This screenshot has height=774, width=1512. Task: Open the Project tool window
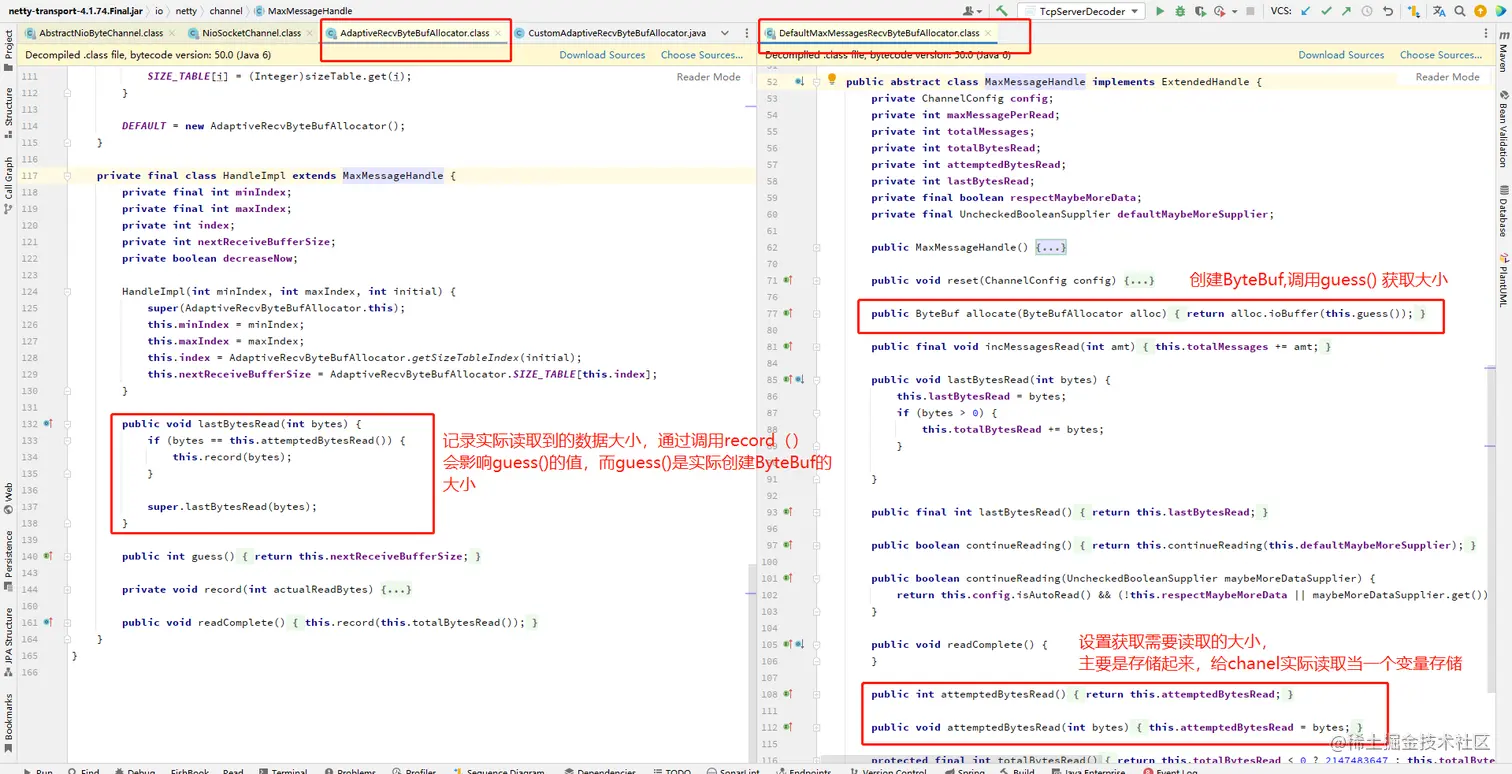[x=8, y=50]
